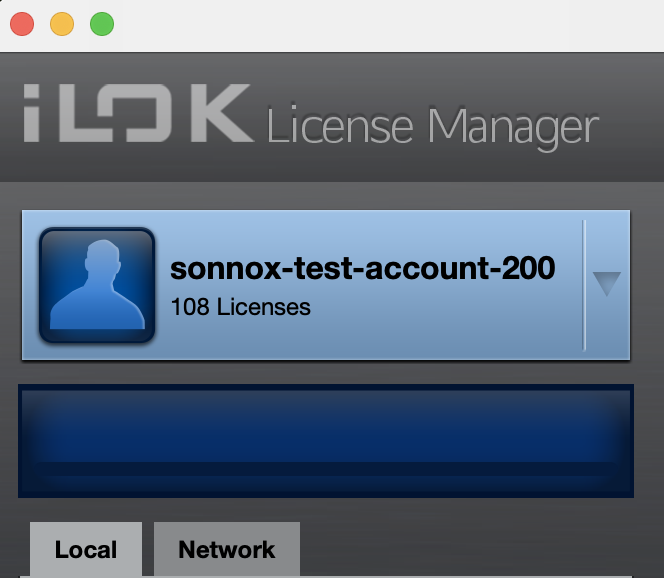Select the sonnox-test-account-200 account name
Screen dimensions: 664x578
click(x=362, y=268)
